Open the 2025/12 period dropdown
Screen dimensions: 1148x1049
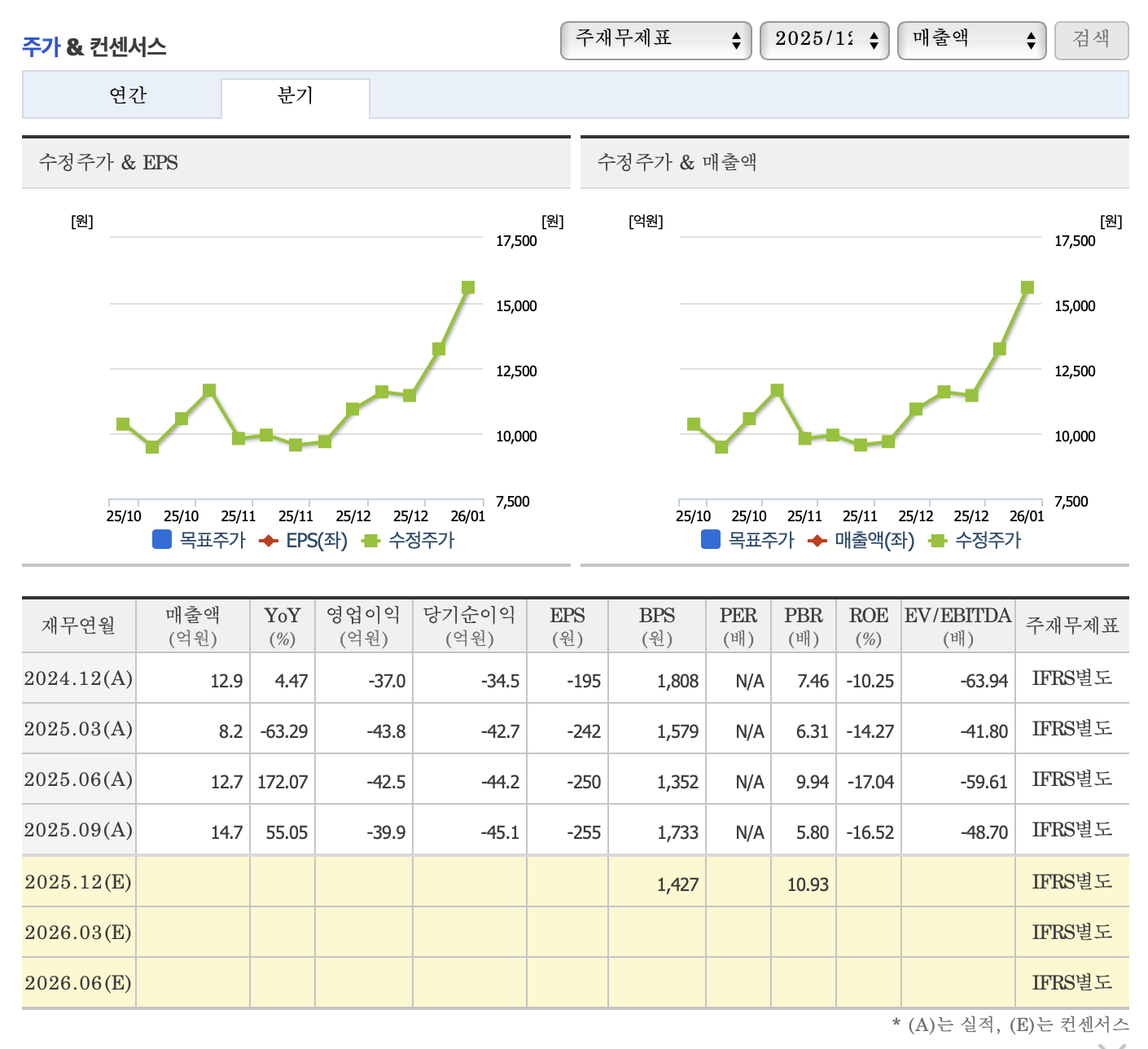[824, 40]
